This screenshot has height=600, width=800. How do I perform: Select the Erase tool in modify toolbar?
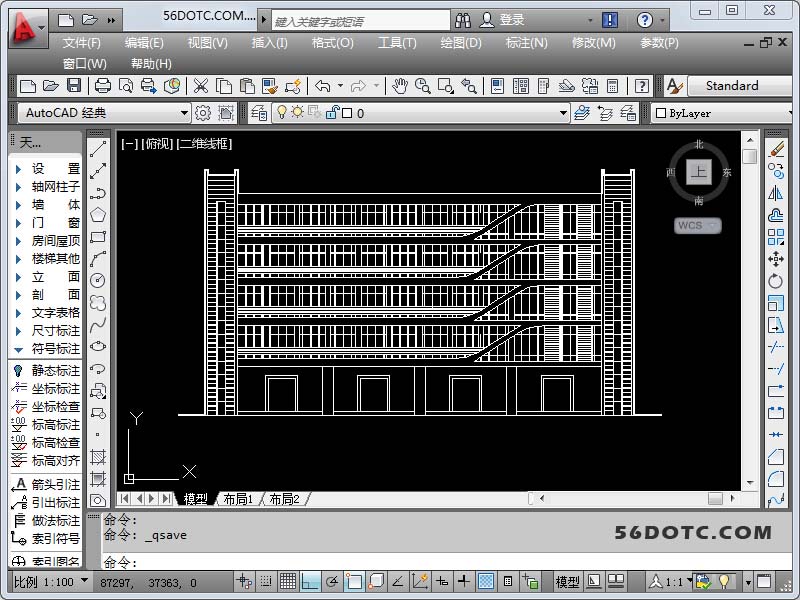[x=776, y=149]
